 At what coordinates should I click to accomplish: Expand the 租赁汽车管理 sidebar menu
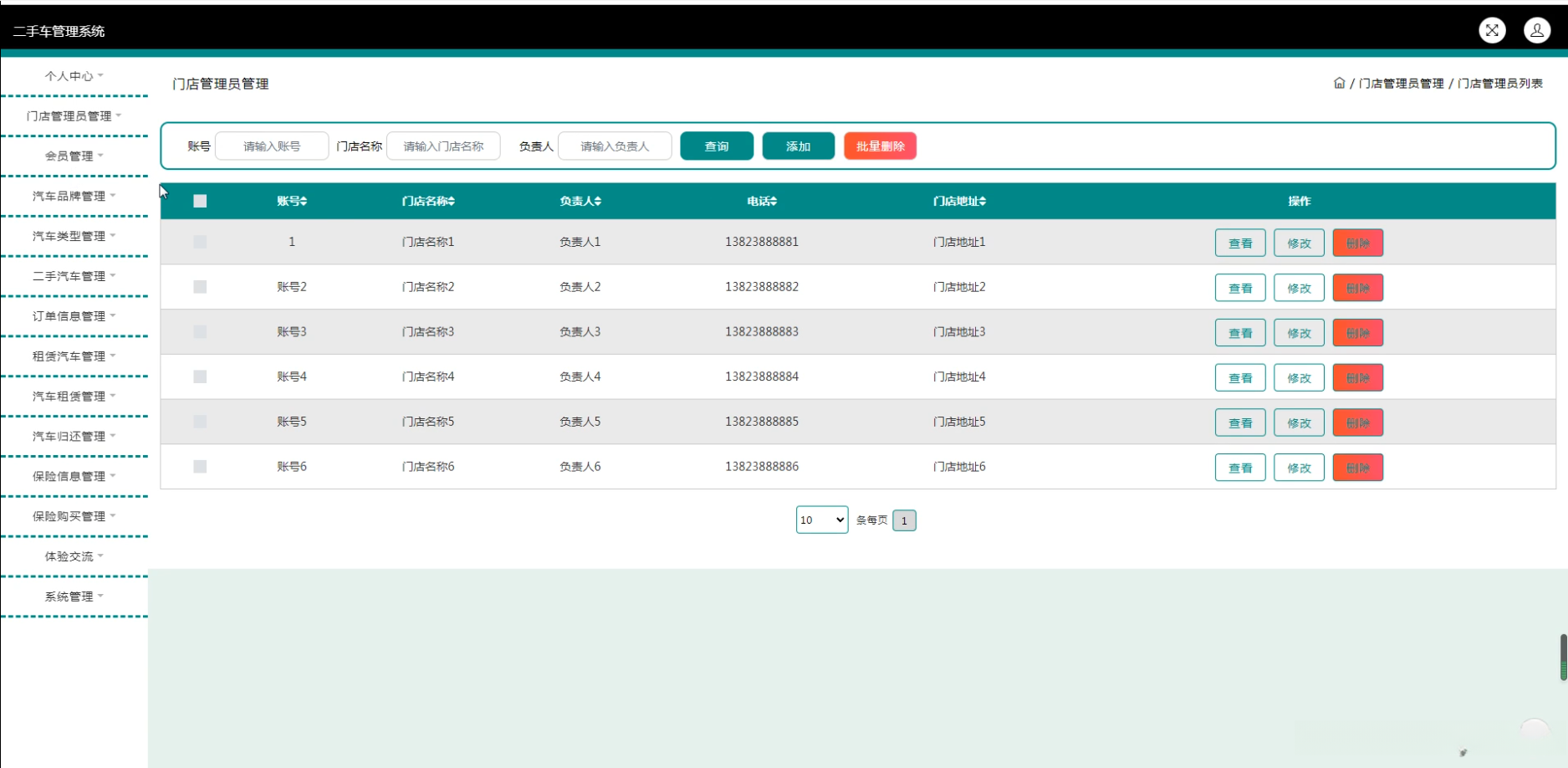click(x=74, y=356)
